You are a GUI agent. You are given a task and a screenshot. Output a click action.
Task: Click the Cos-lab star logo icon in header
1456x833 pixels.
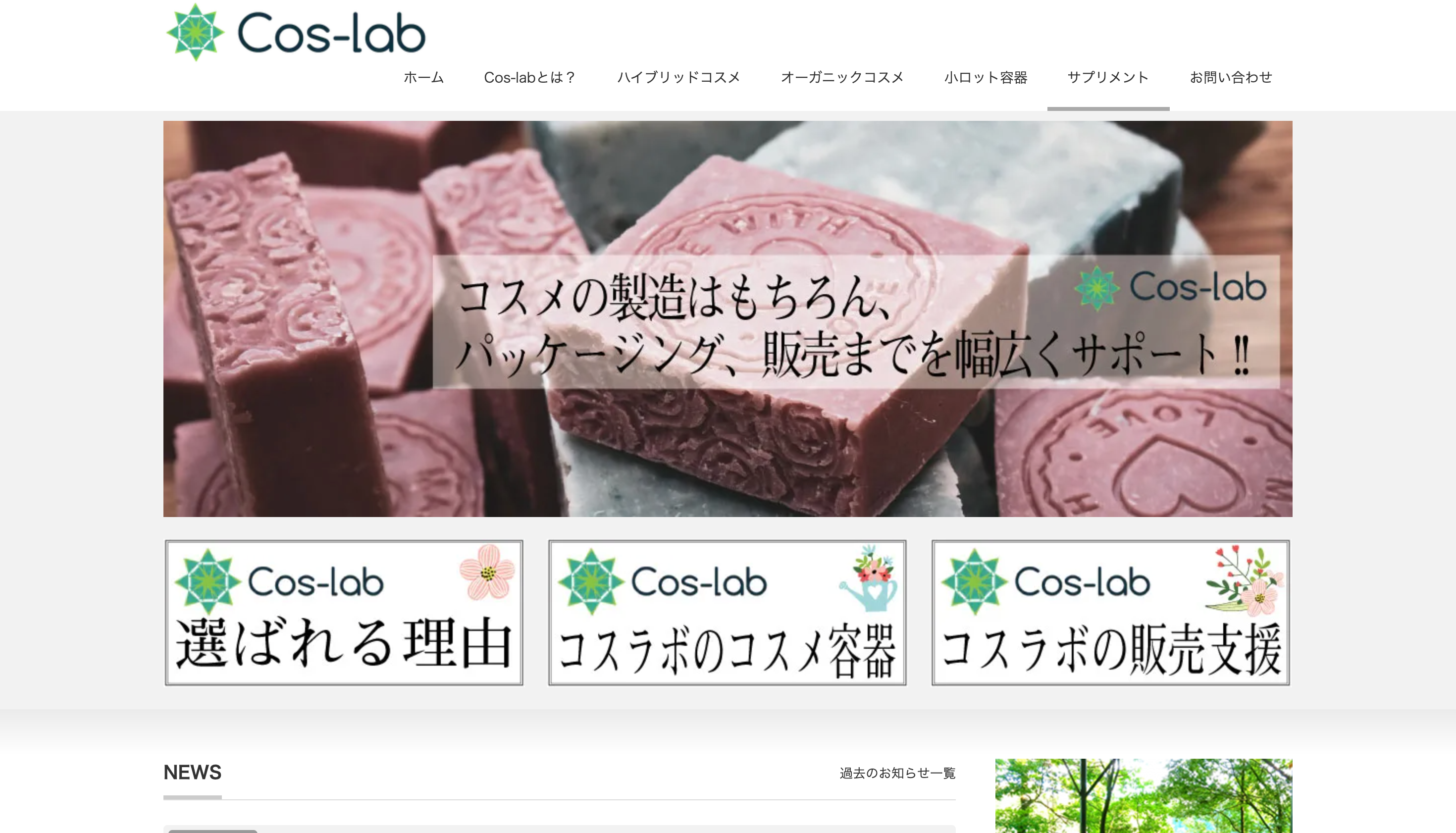pyautogui.click(x=195, y=32)
